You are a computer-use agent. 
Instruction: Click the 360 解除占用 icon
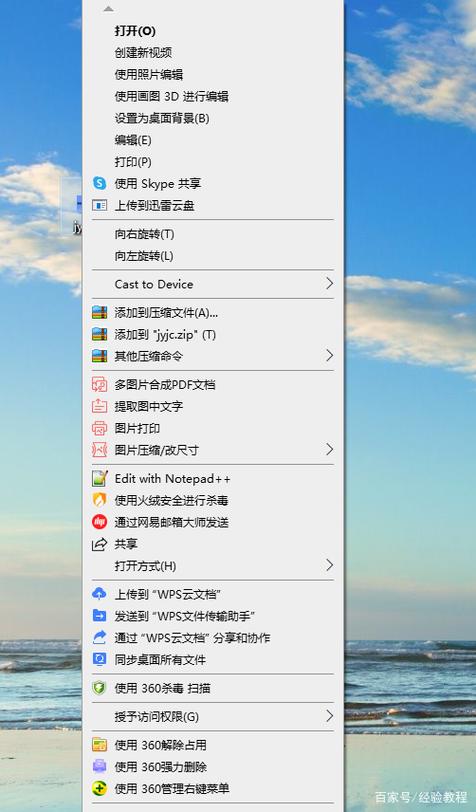[99, 745]
